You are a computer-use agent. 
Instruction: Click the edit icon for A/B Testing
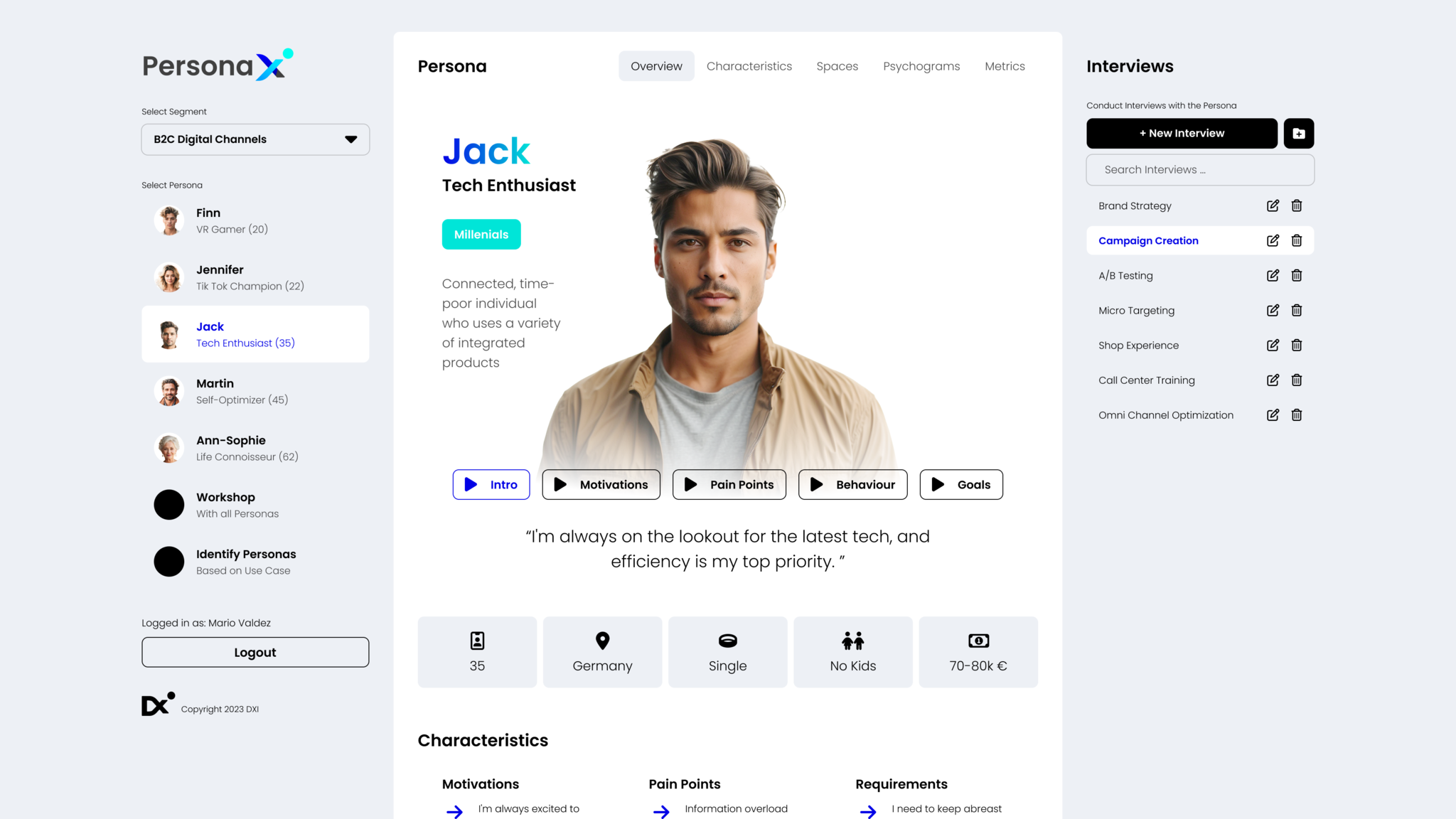(1273, 275)
